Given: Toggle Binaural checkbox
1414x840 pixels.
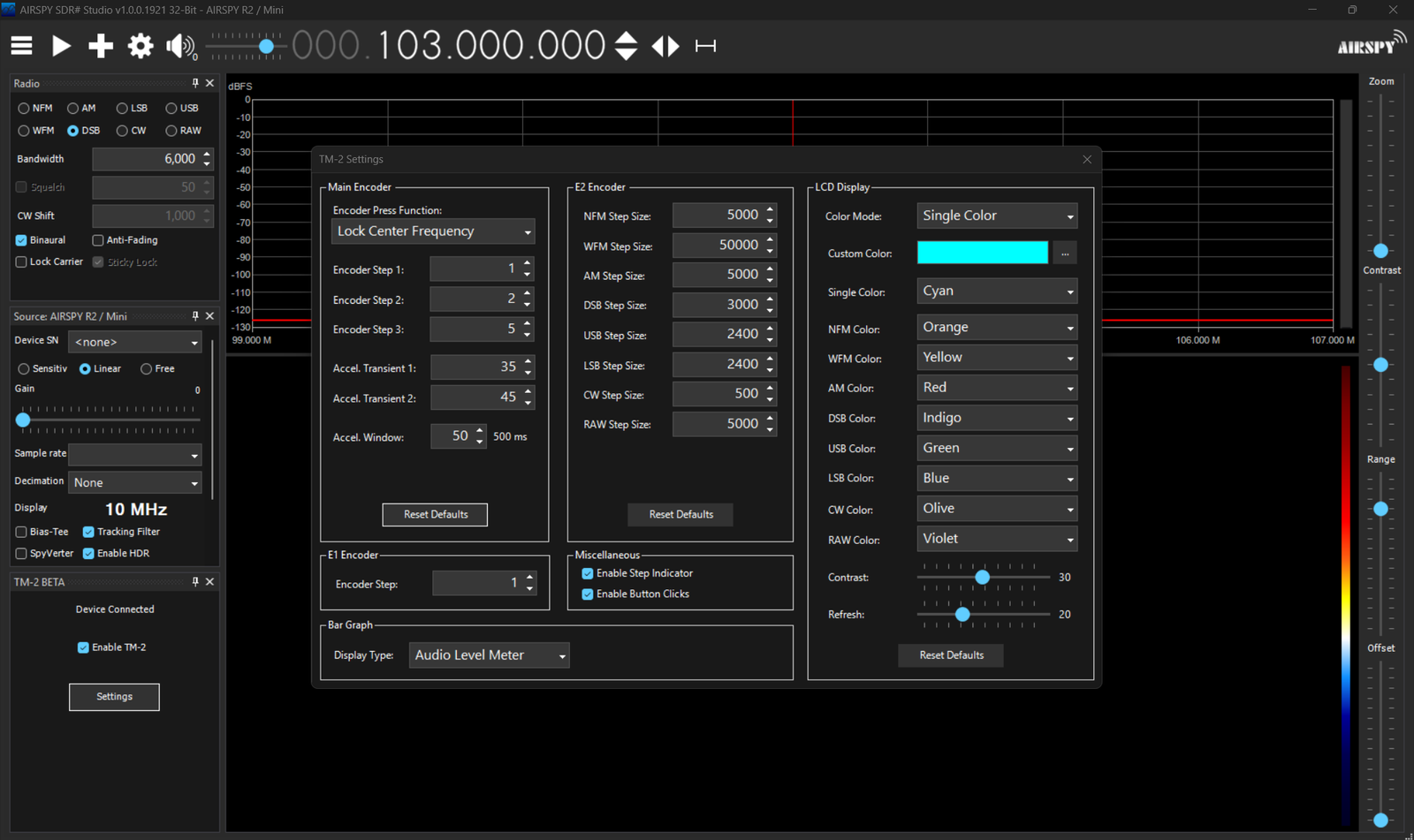Looking at the screenshot, I should click(x=41, y=240).
